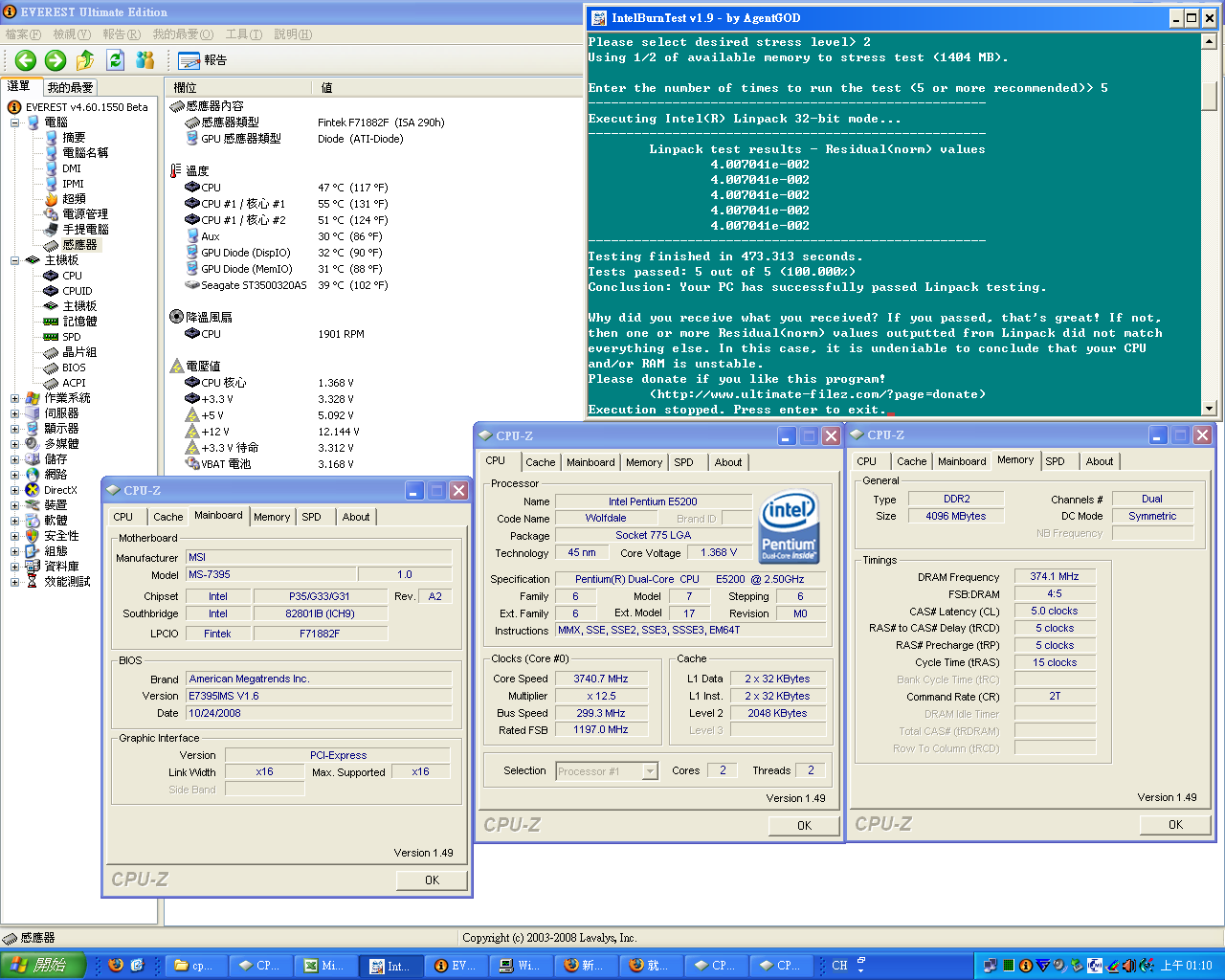Click the 欄位 column header in EVEREST
The height and width of the screenshot is (980, 1225).
[239, 87]
